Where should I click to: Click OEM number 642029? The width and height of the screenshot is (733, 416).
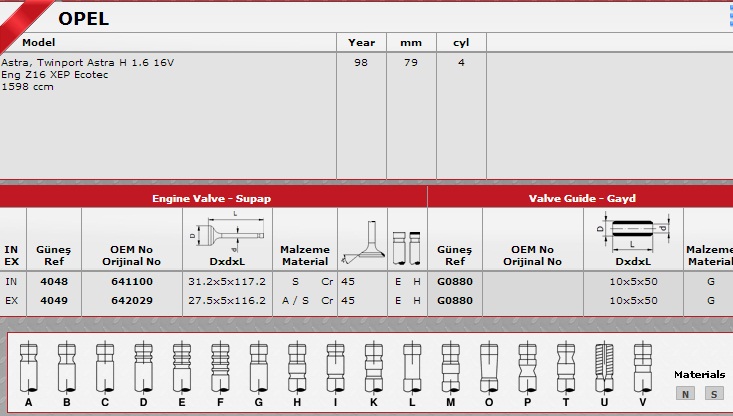point(130,300)
